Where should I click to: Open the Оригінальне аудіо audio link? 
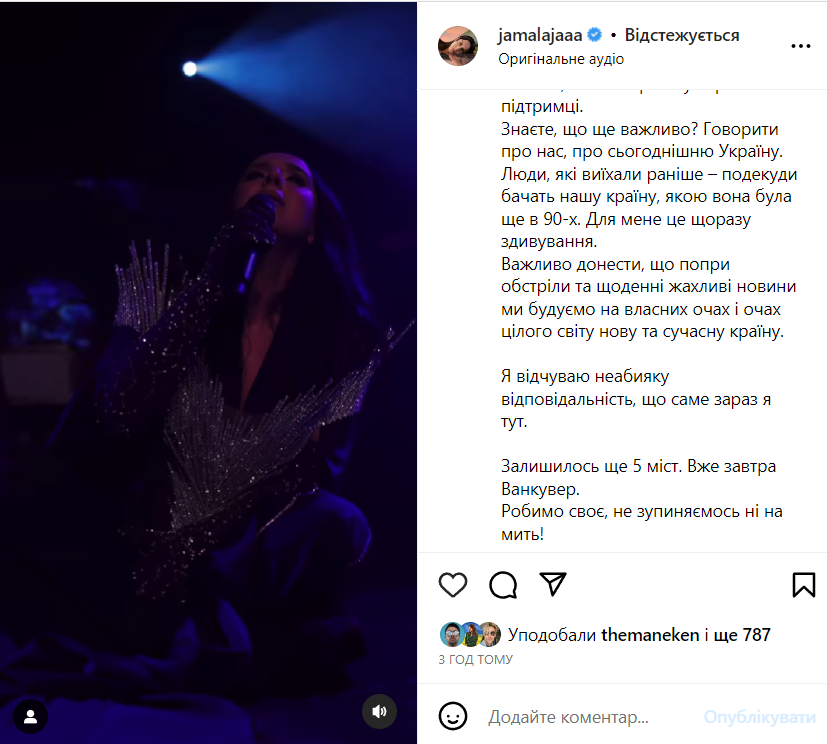click(561, 59)
